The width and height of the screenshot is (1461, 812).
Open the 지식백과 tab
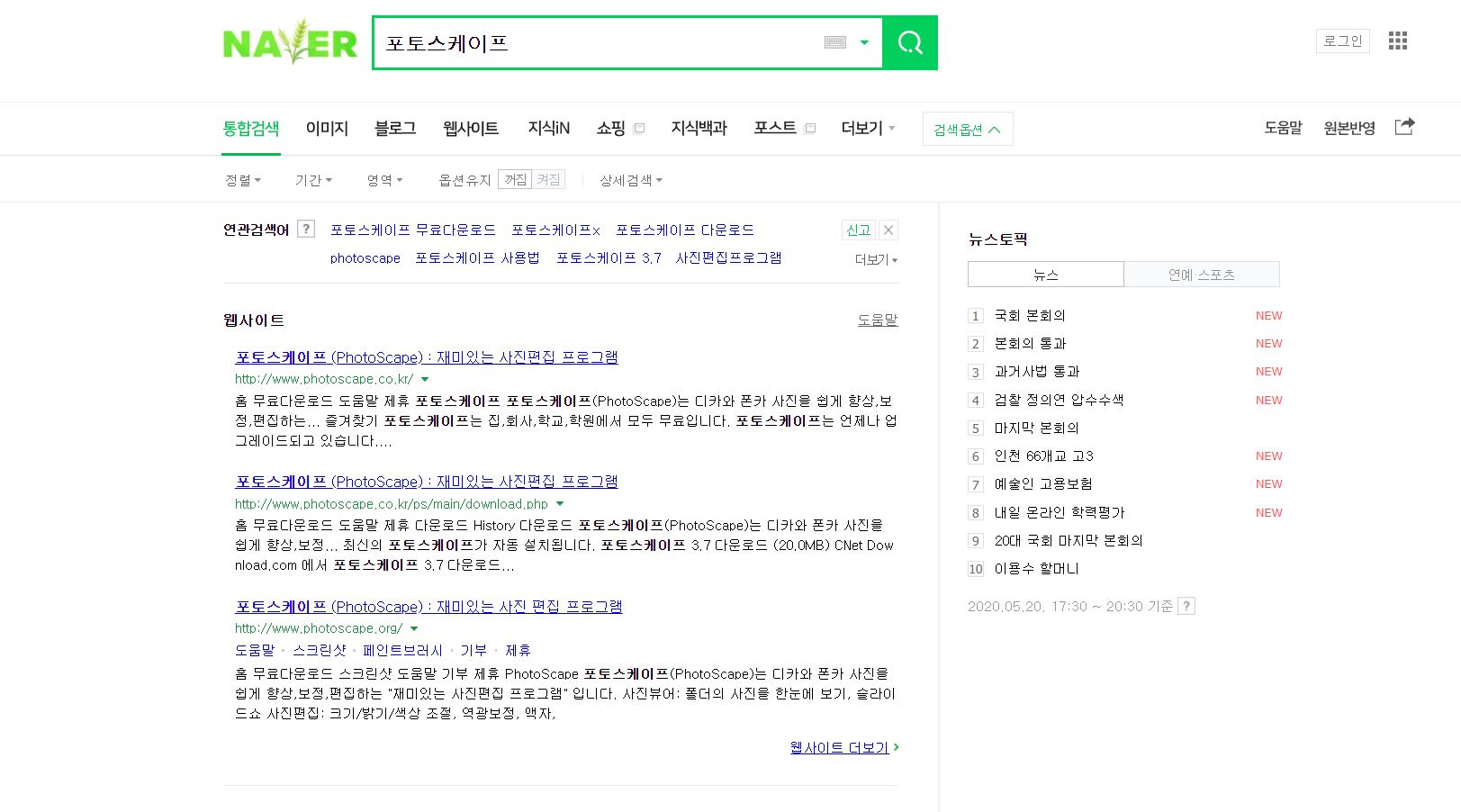[699, 128]
